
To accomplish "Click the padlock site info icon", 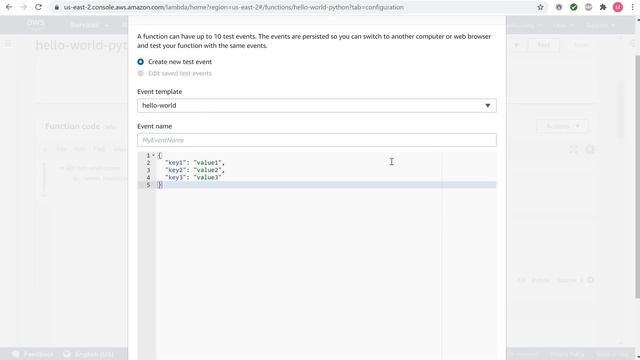I will tap(57, 7).
